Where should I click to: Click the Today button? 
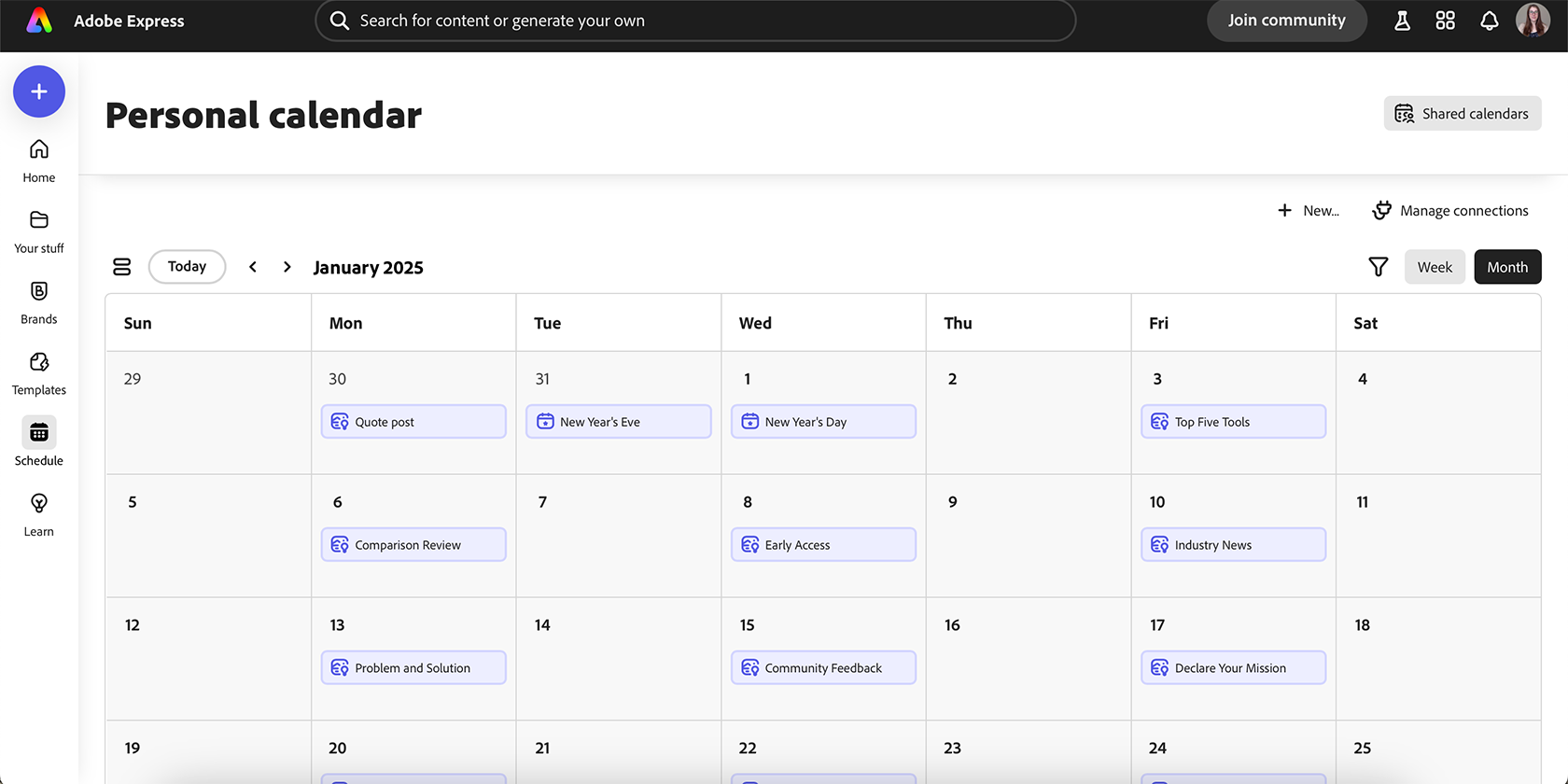[x=187, y=267]
